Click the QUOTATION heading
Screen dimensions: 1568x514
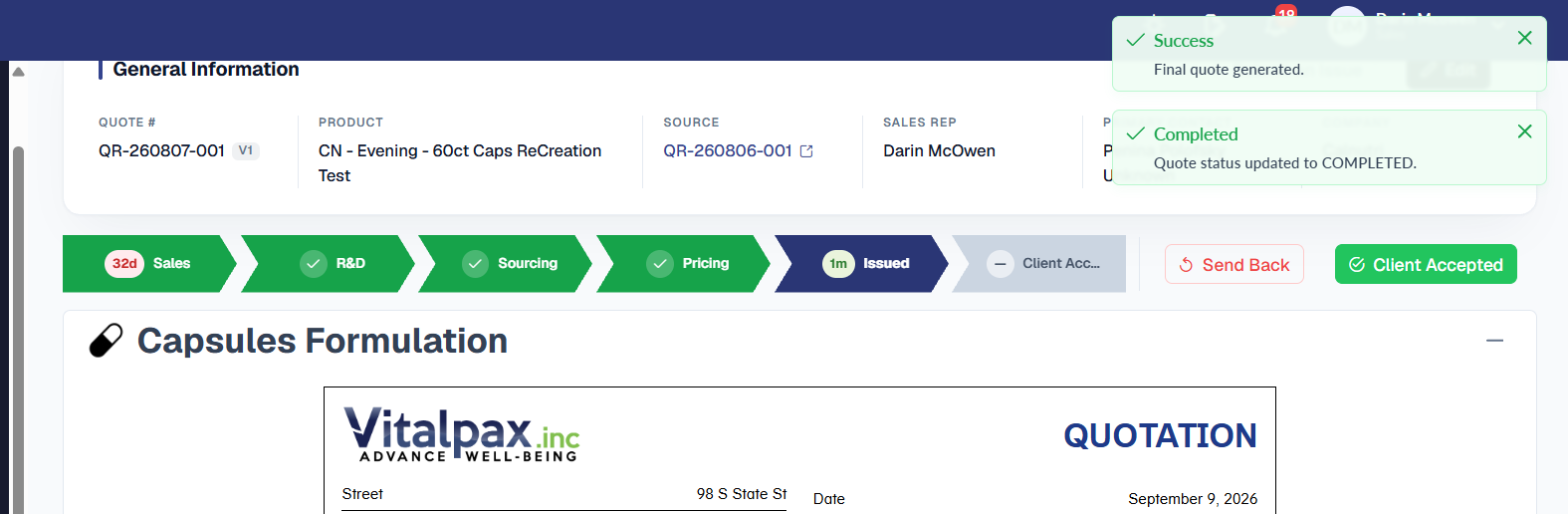point(1160,436)
